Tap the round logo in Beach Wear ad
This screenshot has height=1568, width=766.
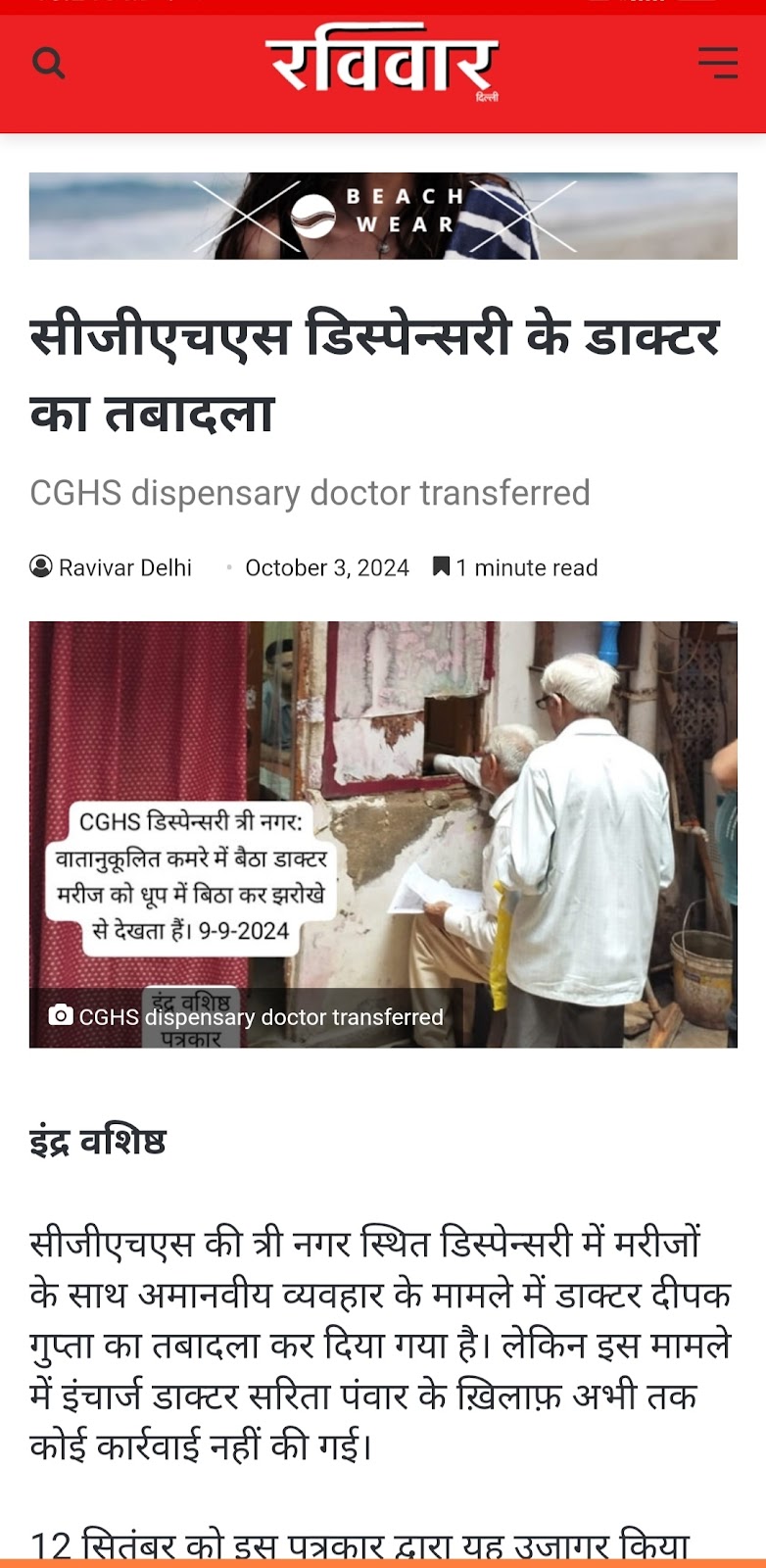coord(313,216)
